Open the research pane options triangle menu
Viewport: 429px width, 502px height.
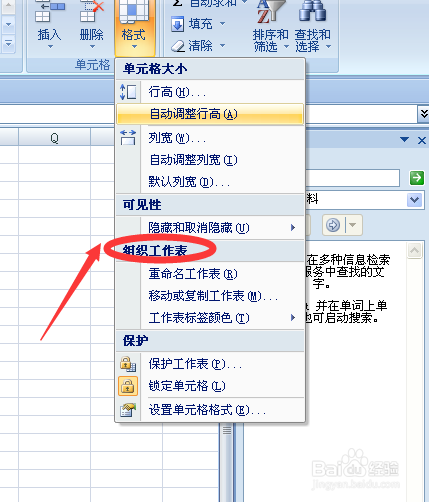coord(404,140)
